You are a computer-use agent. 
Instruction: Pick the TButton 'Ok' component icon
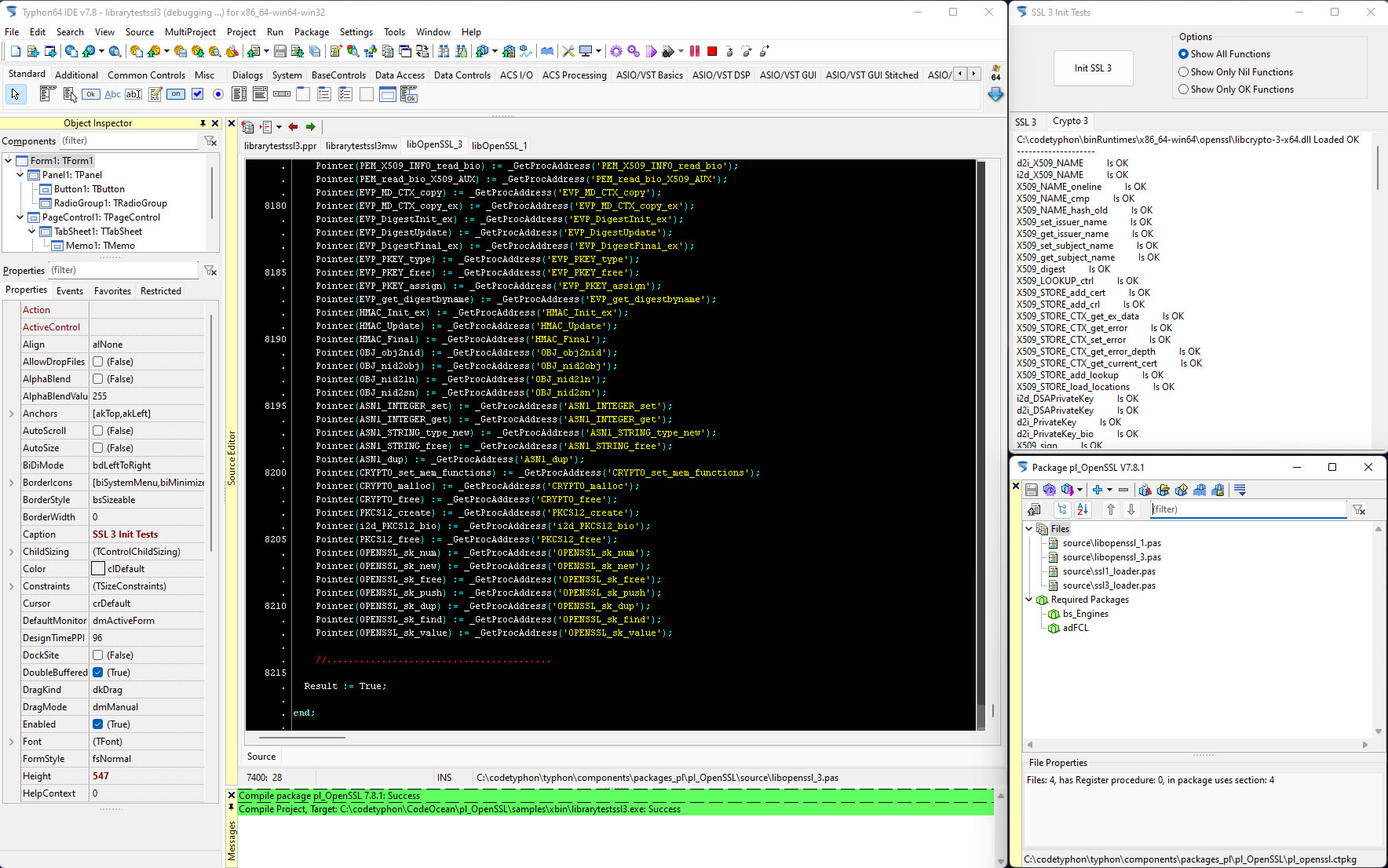click(91, 94)
